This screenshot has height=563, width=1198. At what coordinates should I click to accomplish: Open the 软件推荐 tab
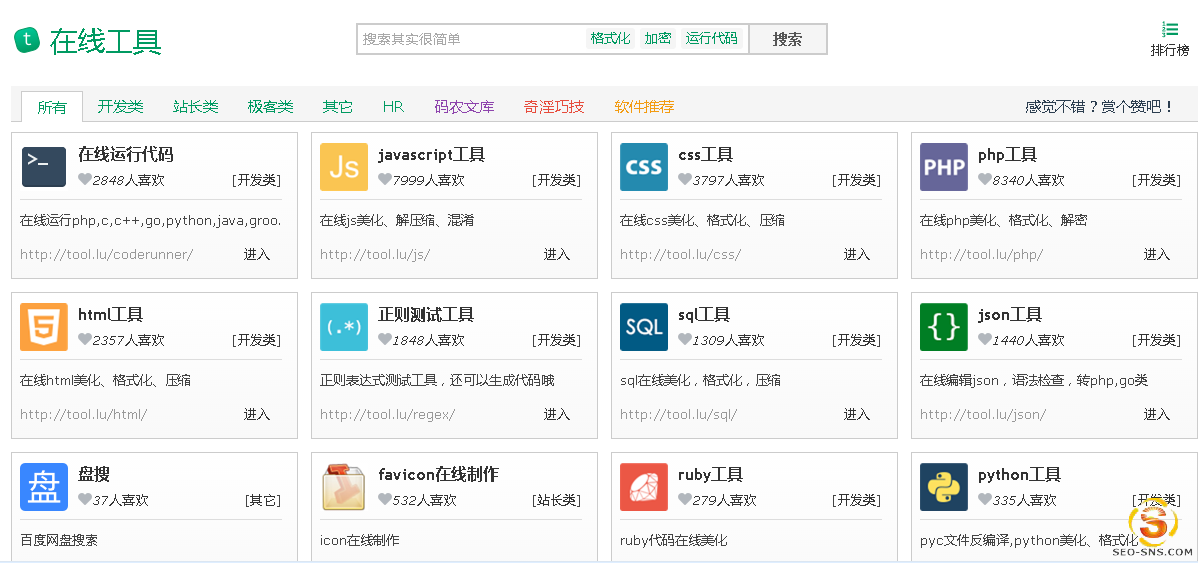(644, 107)
